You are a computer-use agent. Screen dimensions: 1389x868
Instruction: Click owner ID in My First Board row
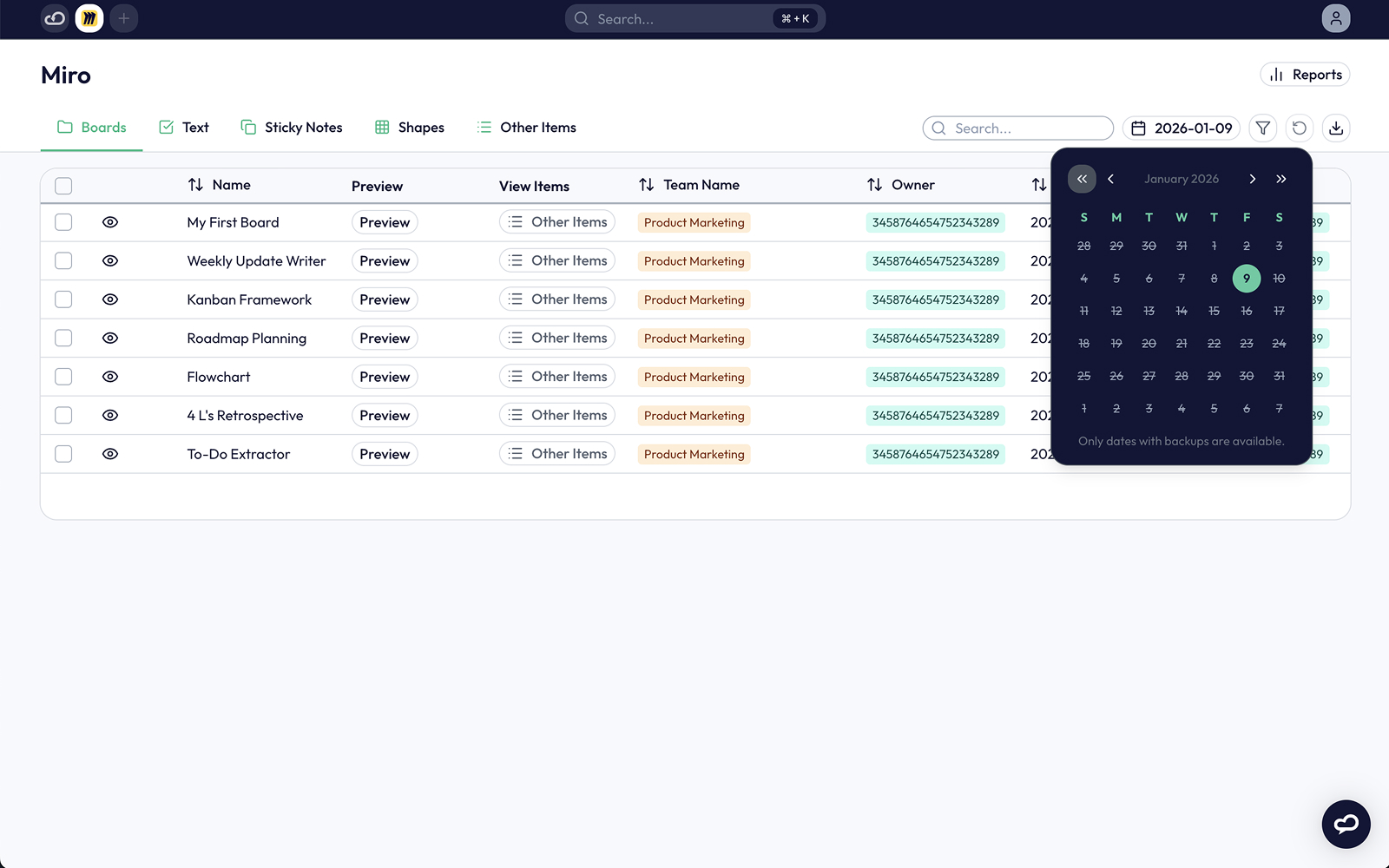coord(936,222)
